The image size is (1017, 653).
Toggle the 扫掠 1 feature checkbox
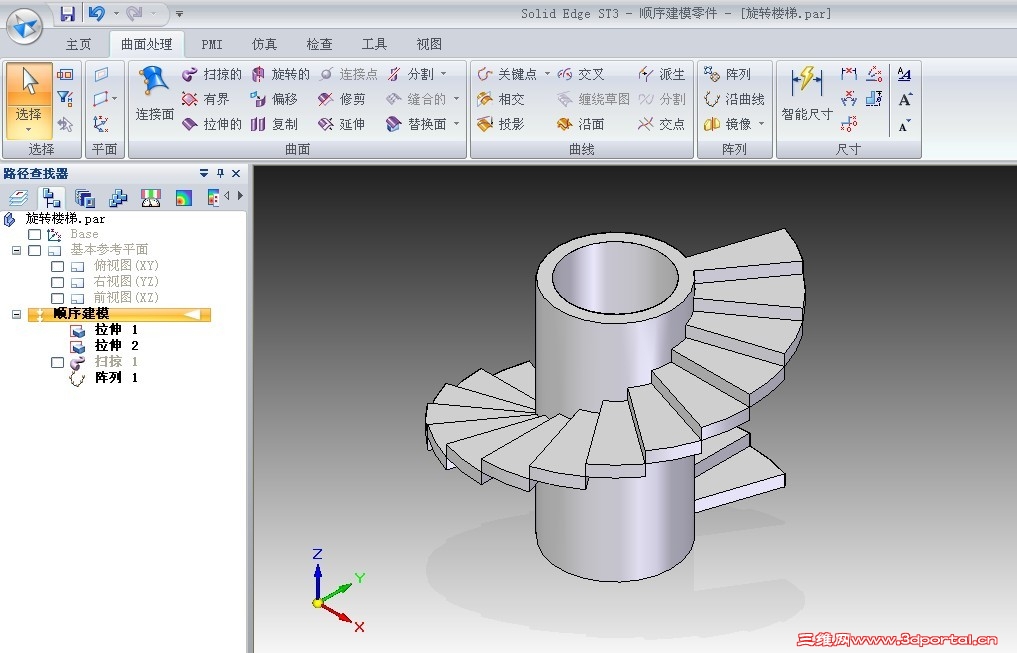[x=58, y=362]
